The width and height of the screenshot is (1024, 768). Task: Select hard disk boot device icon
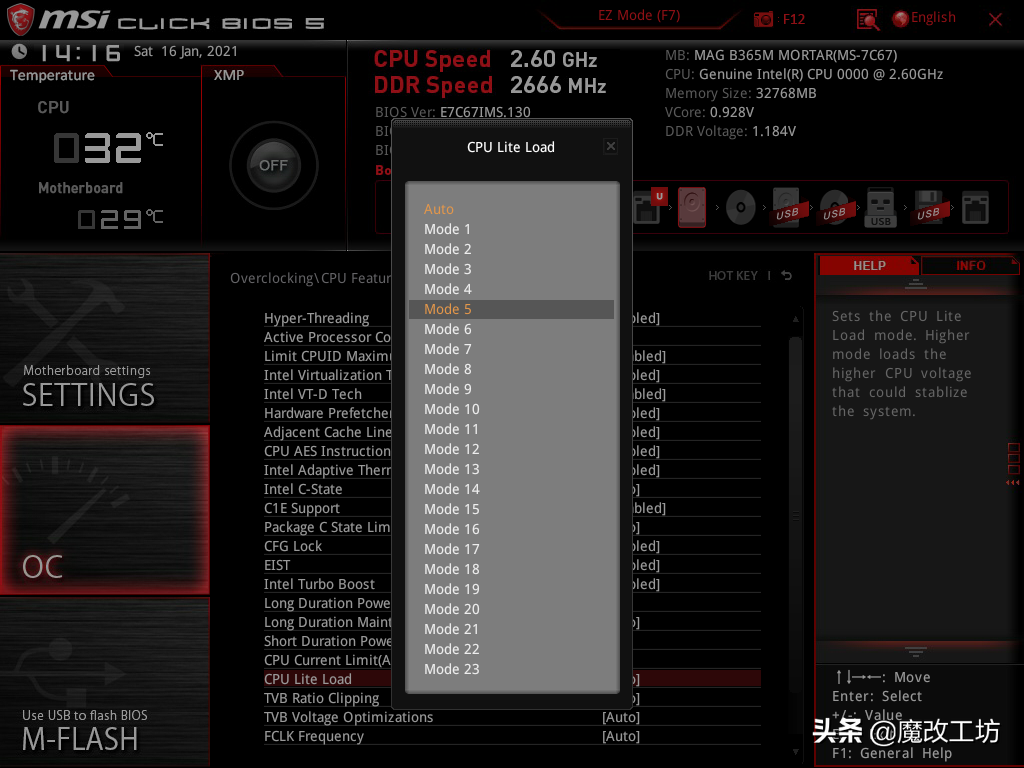(x=692, y=208)
